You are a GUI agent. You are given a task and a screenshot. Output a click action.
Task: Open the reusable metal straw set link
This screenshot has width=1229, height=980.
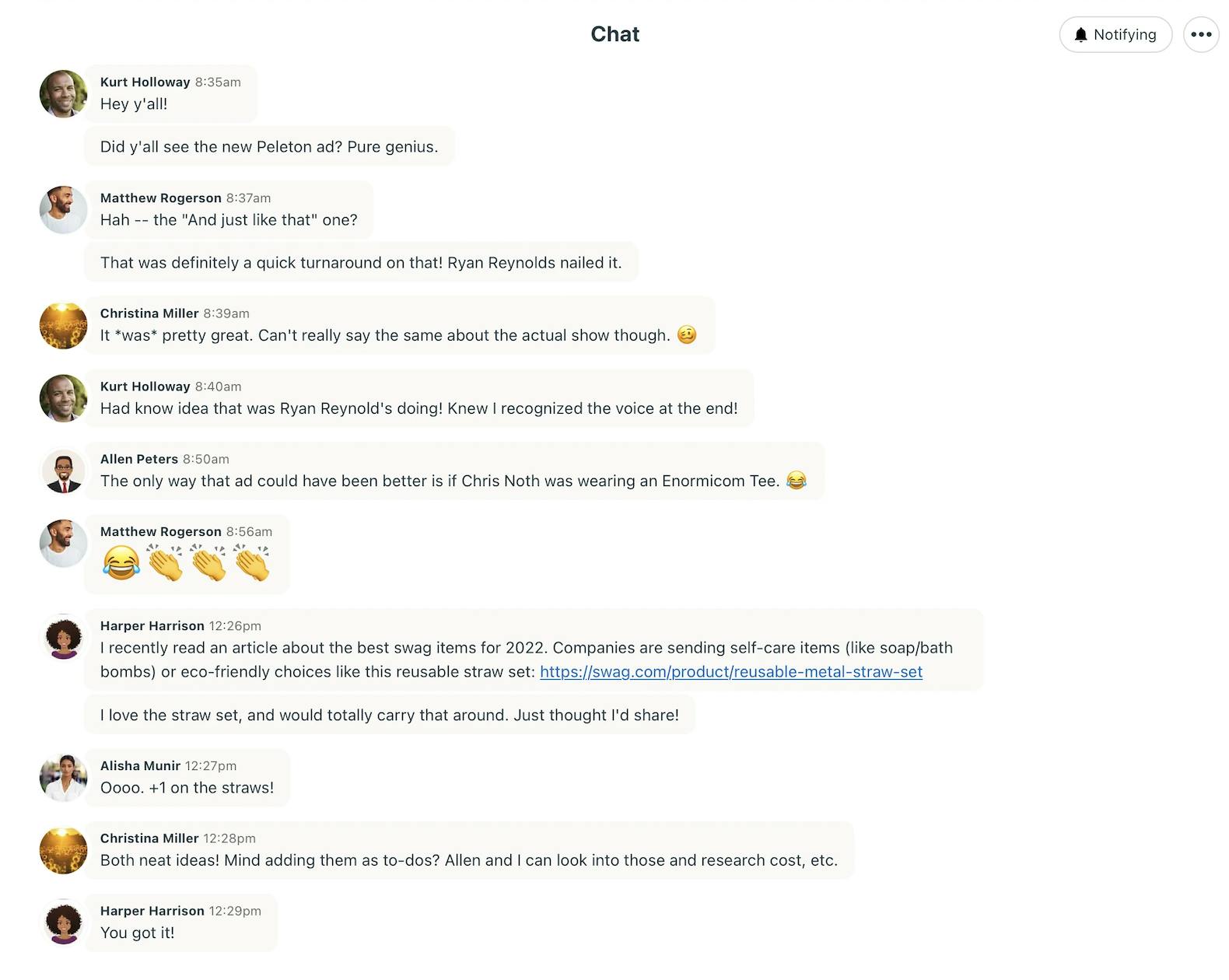pos(730,672)
